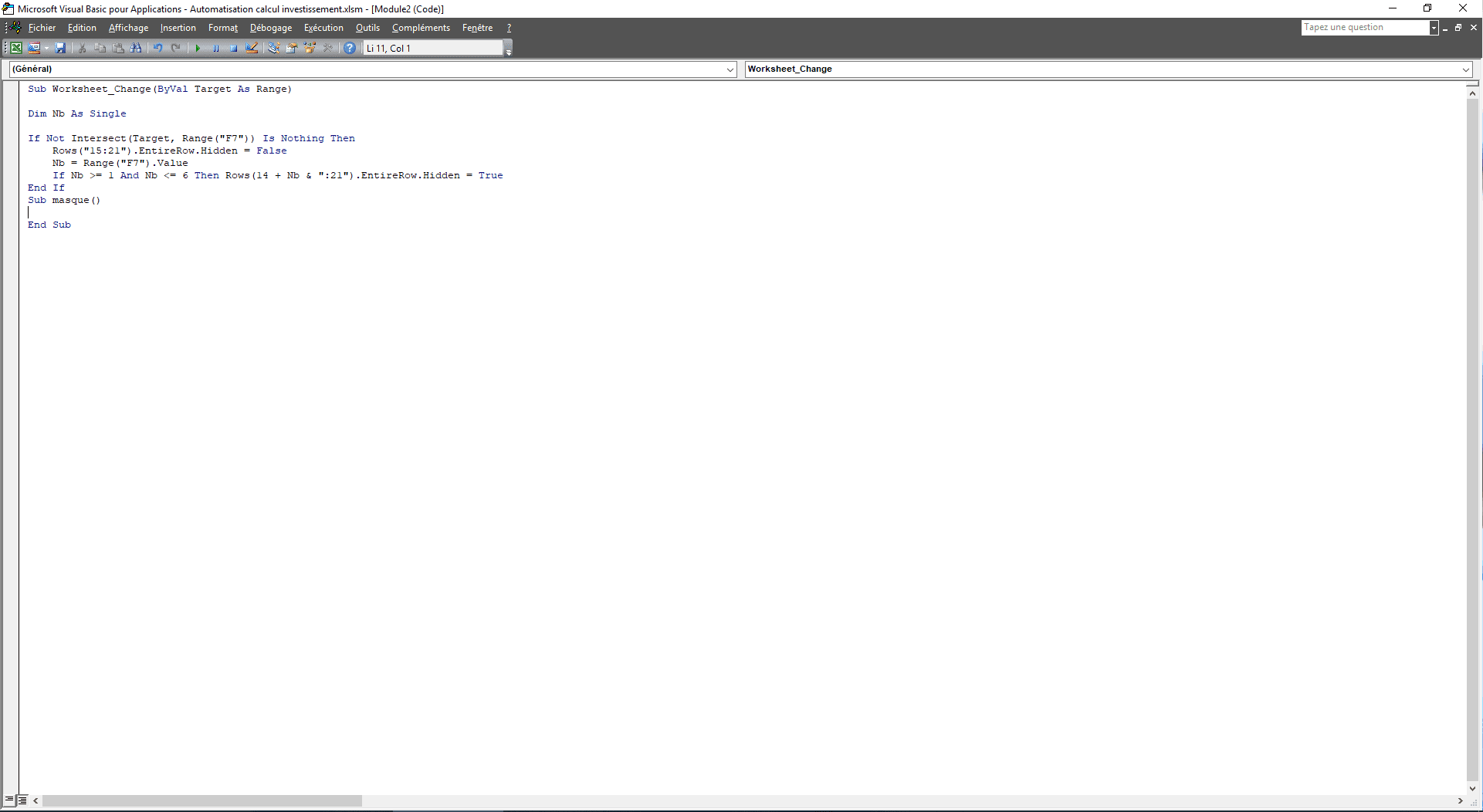Screen dimensions: 1483x812
Task: Click the horizontal scrollbar thumb
Action: click(202, 801)
